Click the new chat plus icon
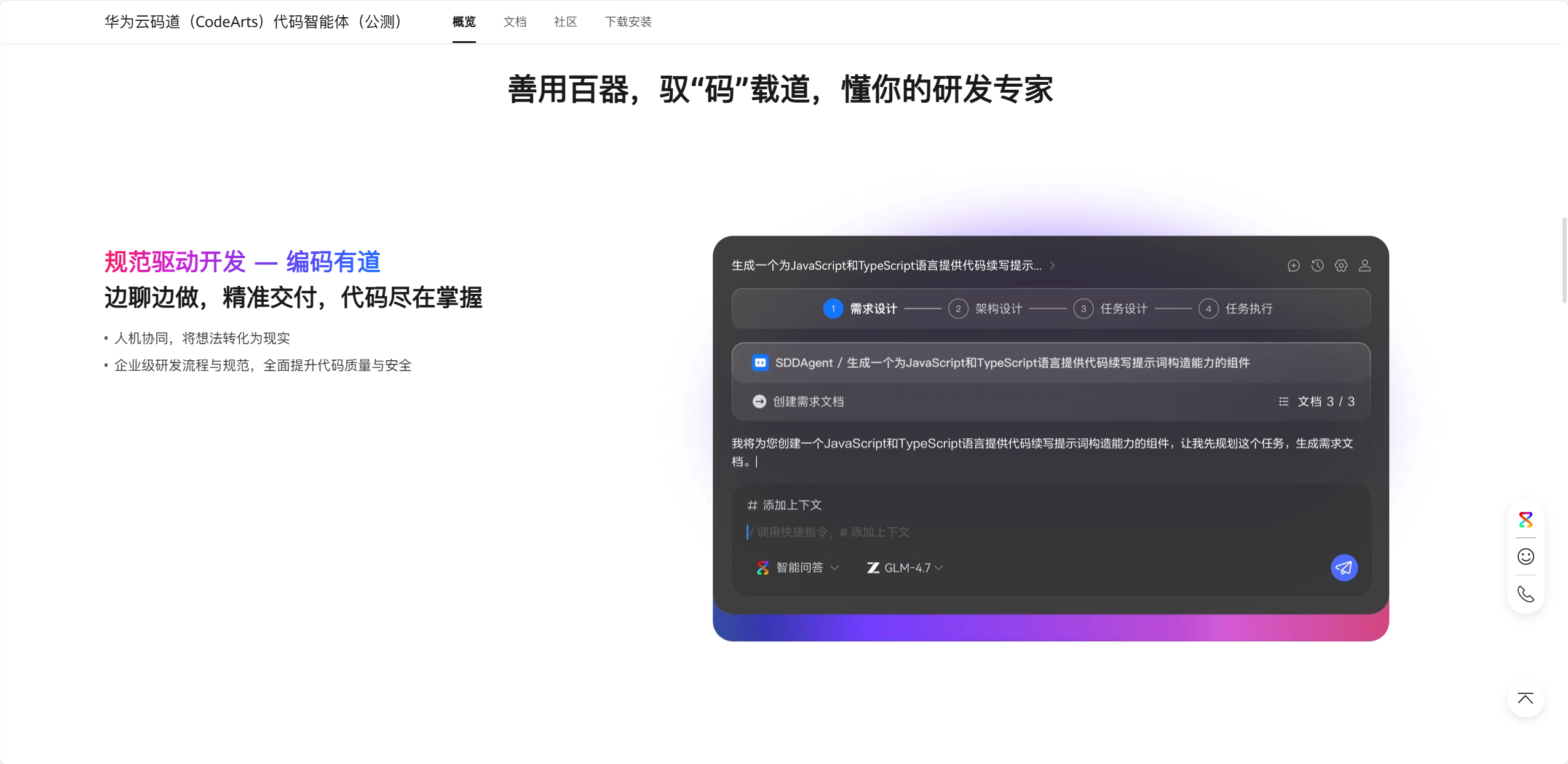Viewport: 1568px width, 764px height. click(1293, 266)
